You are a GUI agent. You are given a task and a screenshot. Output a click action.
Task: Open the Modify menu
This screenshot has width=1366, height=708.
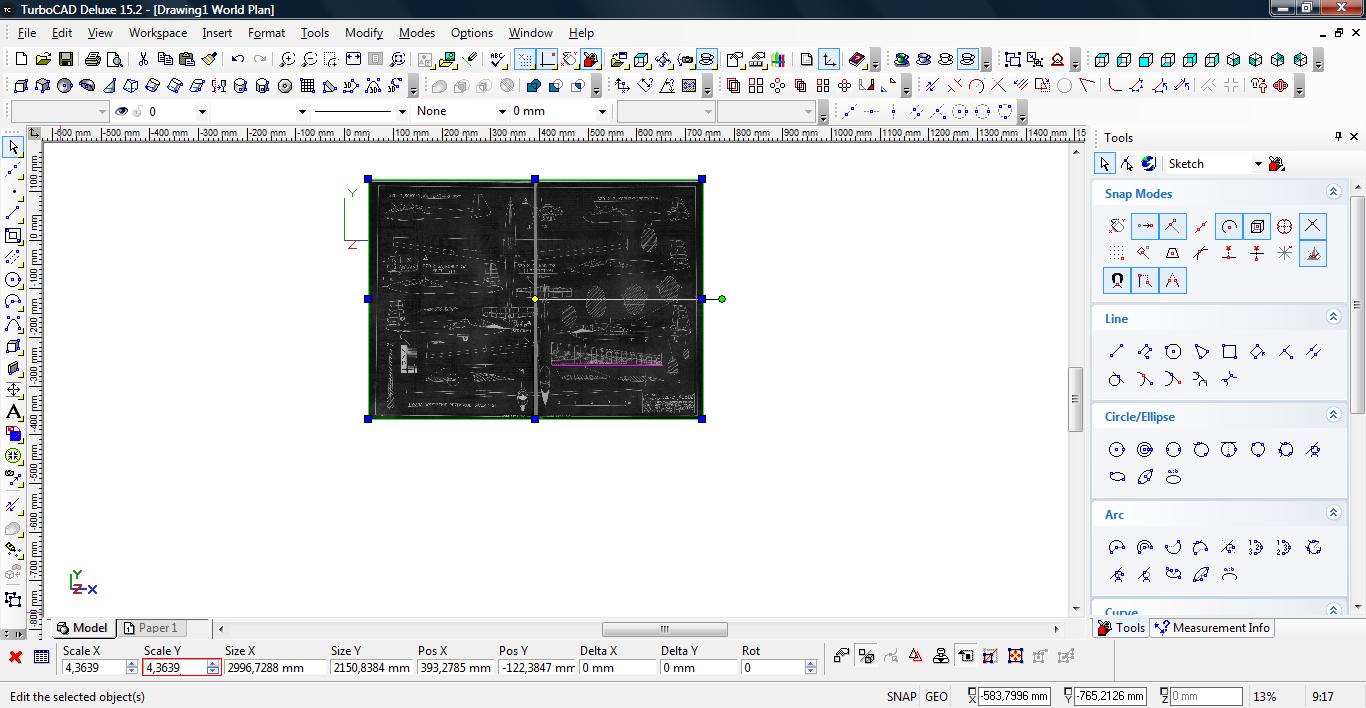point(364,32)
